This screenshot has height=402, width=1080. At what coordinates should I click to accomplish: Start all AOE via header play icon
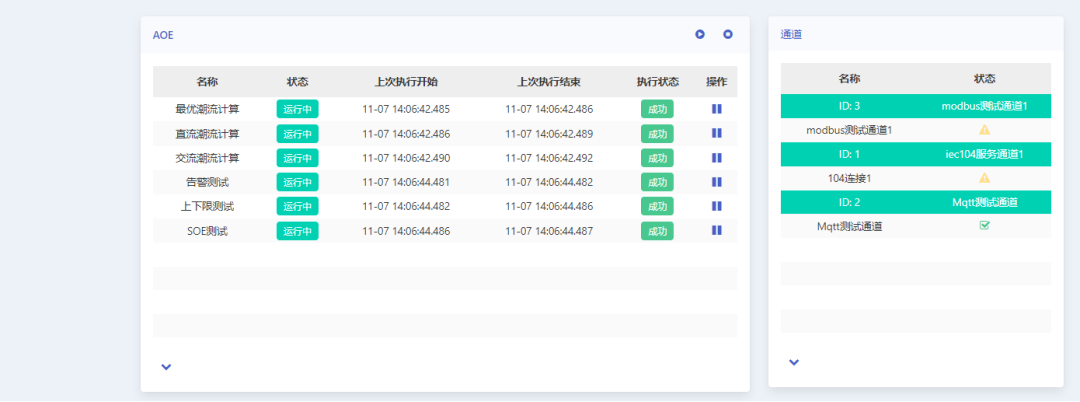click(x=700, y=34)
